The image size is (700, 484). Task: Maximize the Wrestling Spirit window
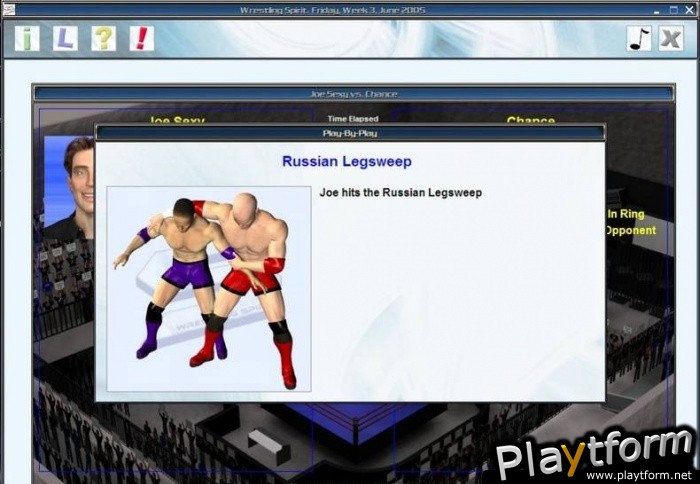point(674,10)
